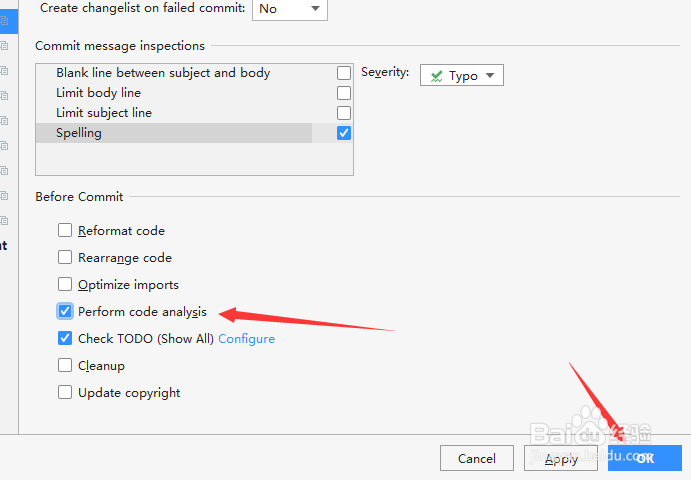Select the Spelling inspection row

click(x=194, y=133)
